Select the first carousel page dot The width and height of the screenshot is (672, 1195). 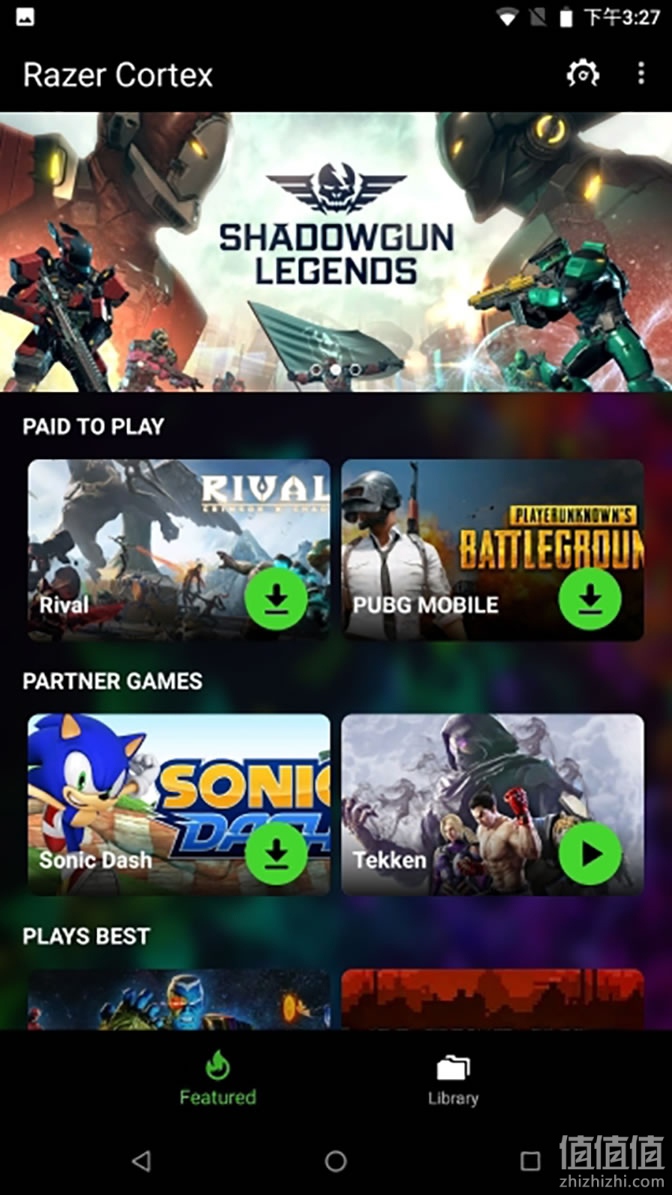(315, 370)
